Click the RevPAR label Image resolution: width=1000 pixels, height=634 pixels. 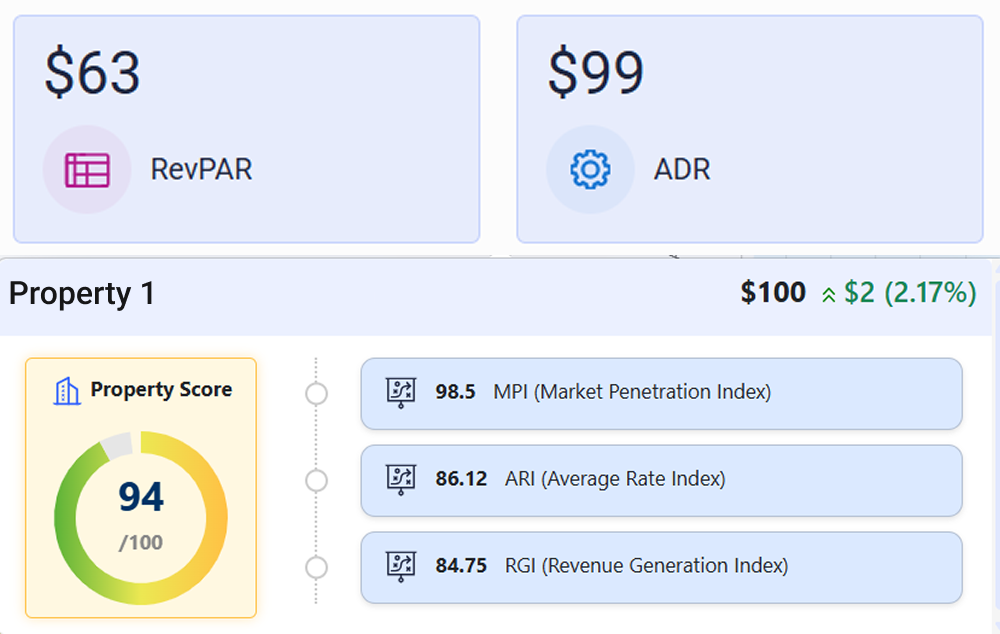202,169
